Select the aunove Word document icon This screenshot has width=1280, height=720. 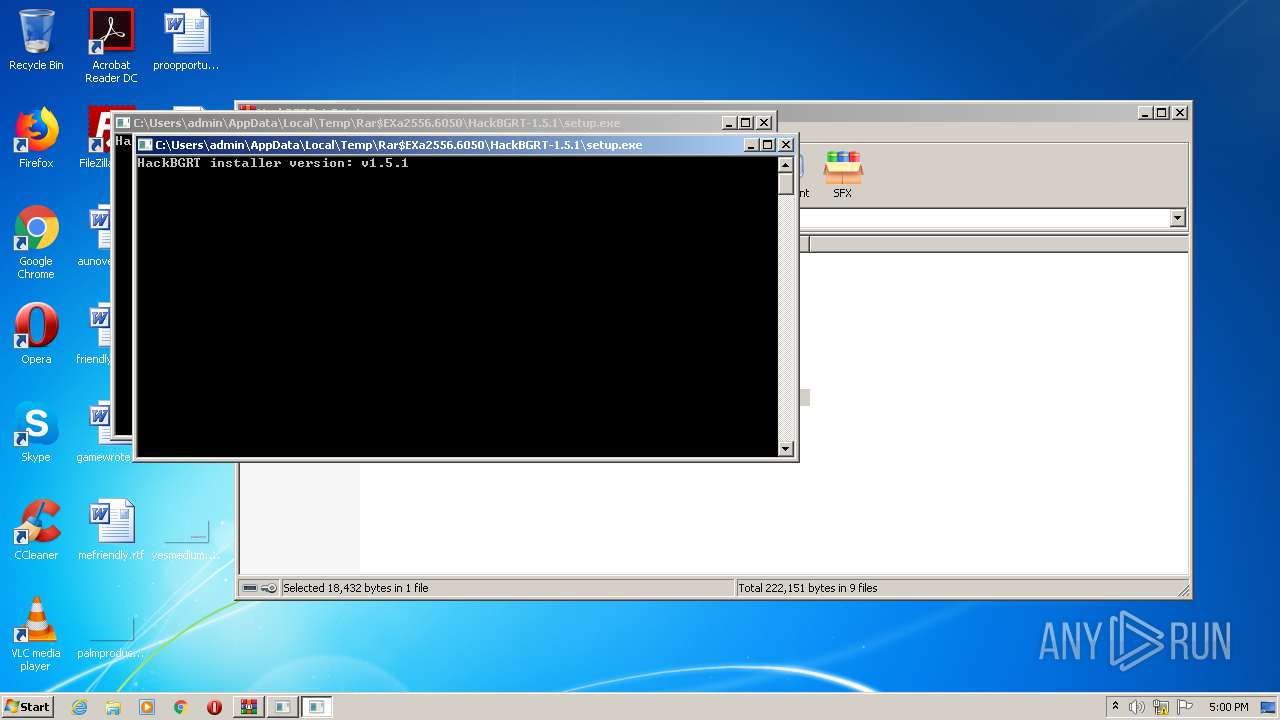[x=97, y=236]
